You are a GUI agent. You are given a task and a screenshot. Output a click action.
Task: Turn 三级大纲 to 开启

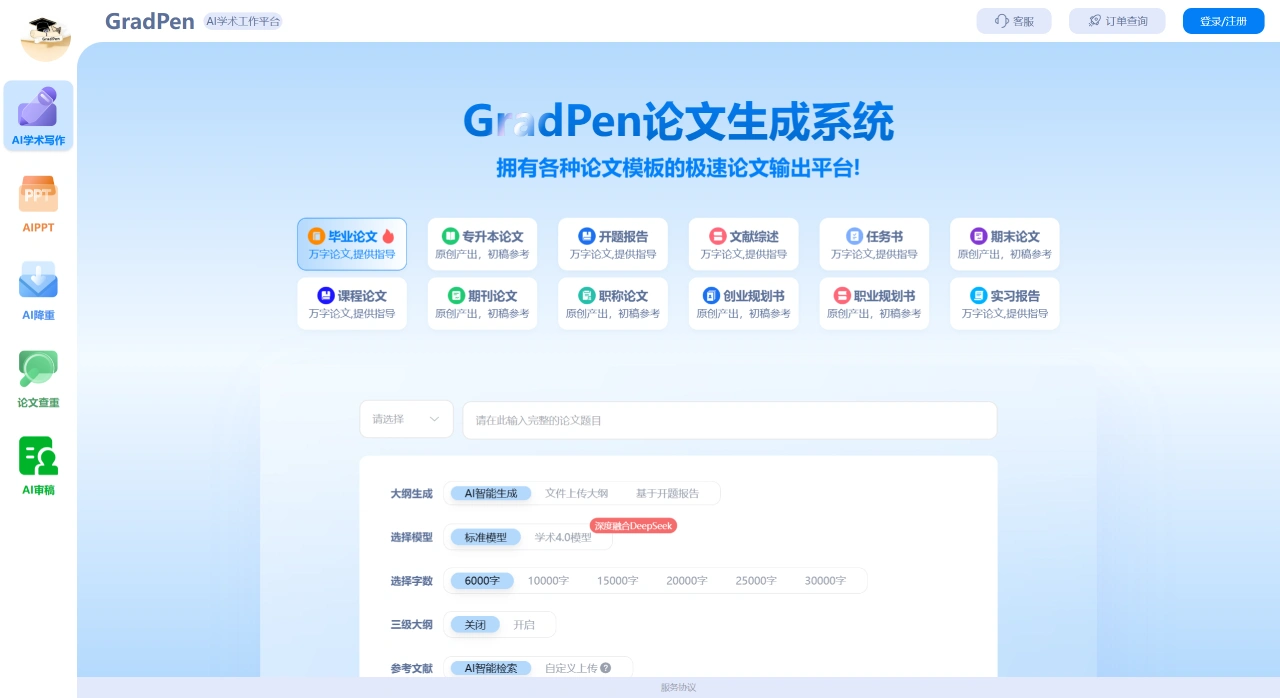[524, 624]
